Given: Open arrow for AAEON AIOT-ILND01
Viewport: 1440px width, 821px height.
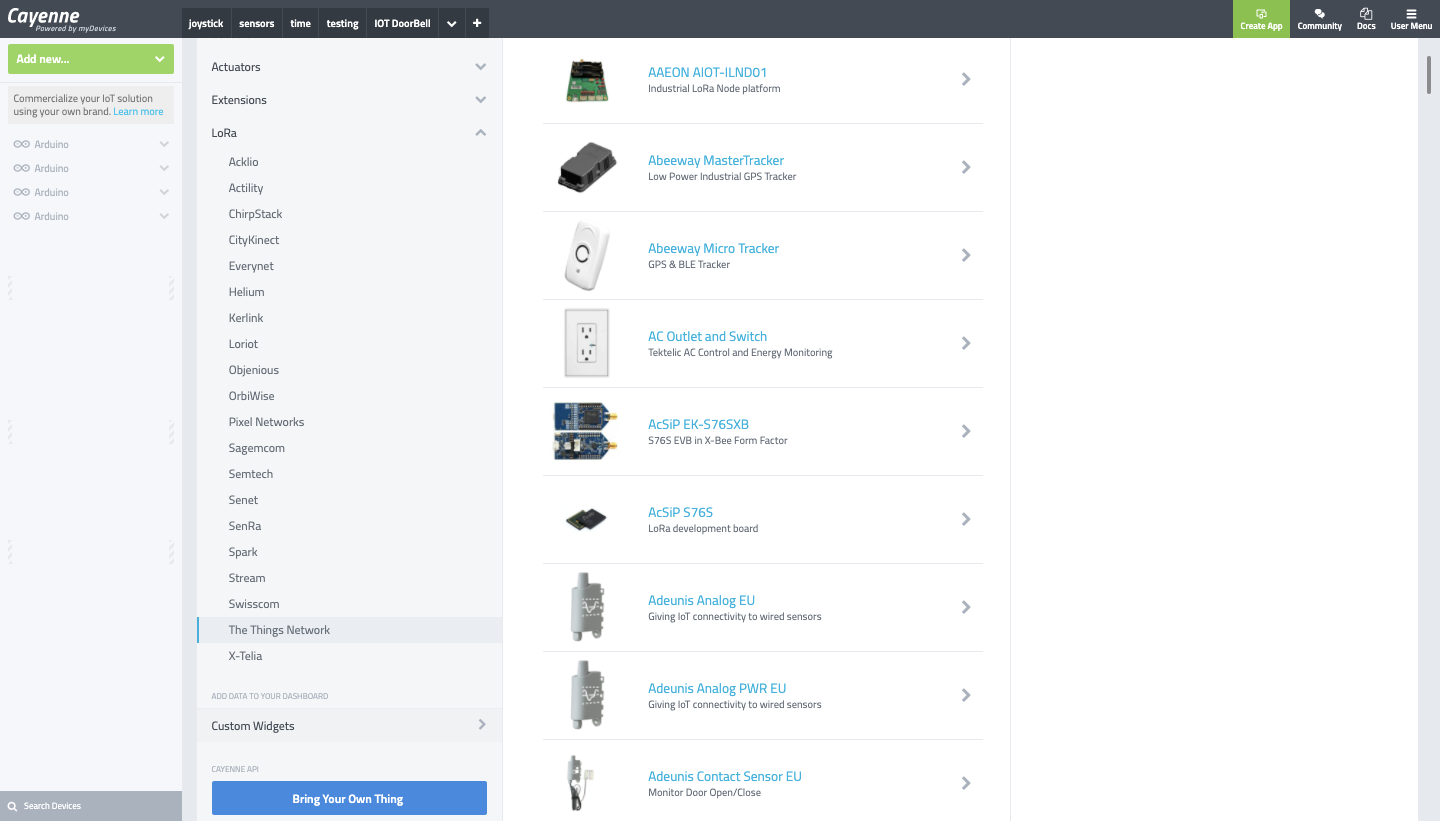Looking at the screenshot, I should coord(966,79).
